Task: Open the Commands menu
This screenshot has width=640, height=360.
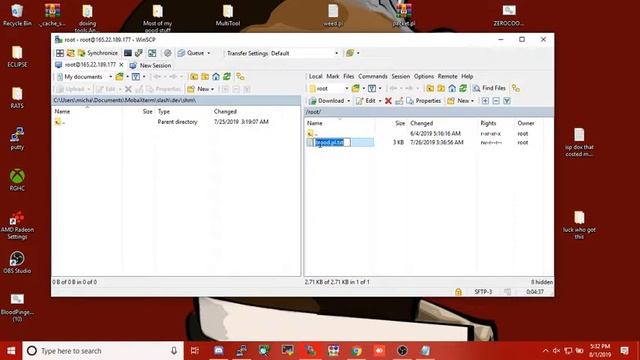Action: [373, 76]
